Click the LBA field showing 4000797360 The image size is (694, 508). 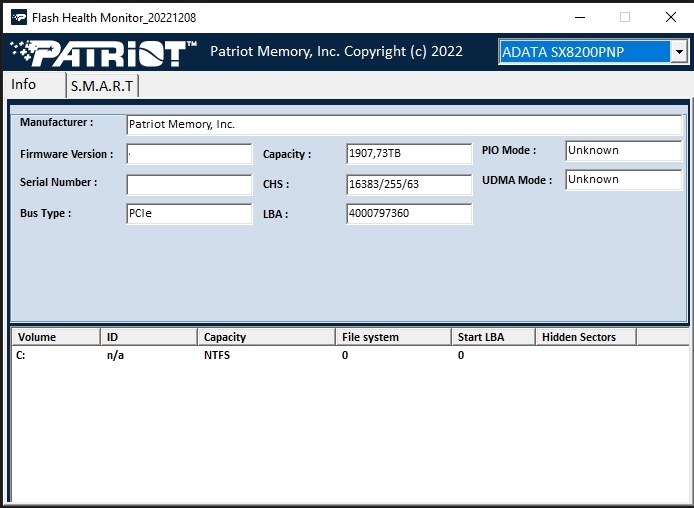point(409,214)
